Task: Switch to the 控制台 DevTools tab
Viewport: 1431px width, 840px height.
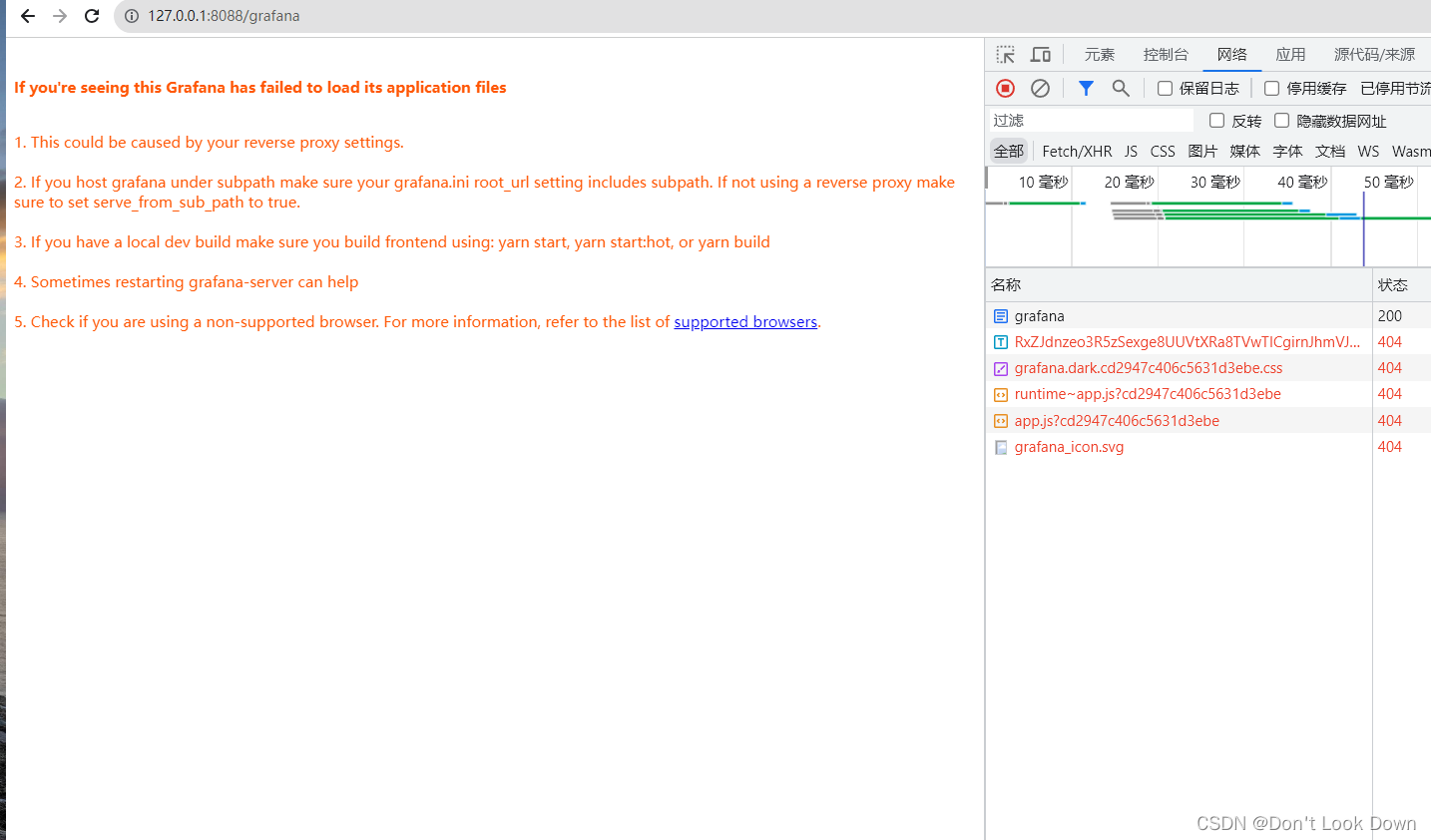Action: 1166,55
